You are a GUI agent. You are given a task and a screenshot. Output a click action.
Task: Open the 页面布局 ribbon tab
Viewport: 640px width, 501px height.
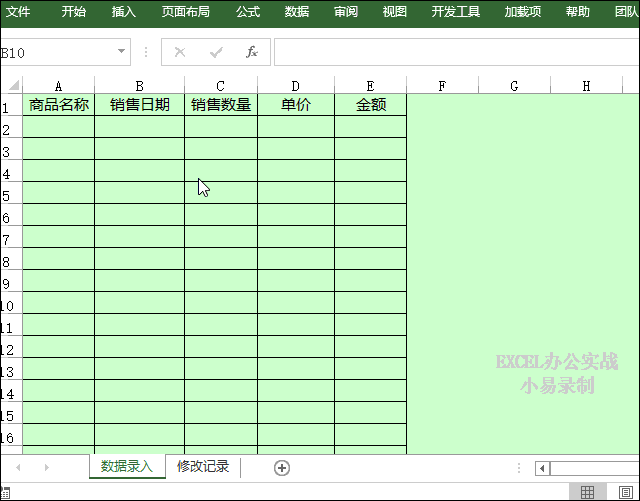coord(186,11)
